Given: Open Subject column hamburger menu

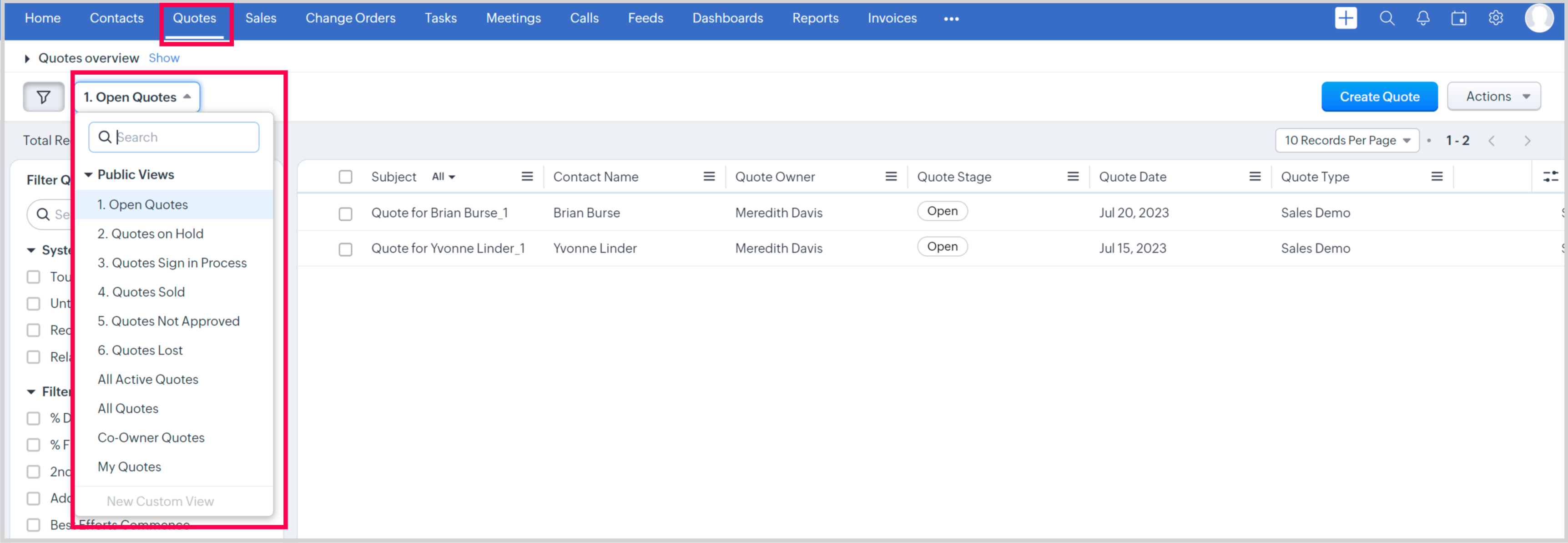Looking at the screenshot, I should point(526,177).
